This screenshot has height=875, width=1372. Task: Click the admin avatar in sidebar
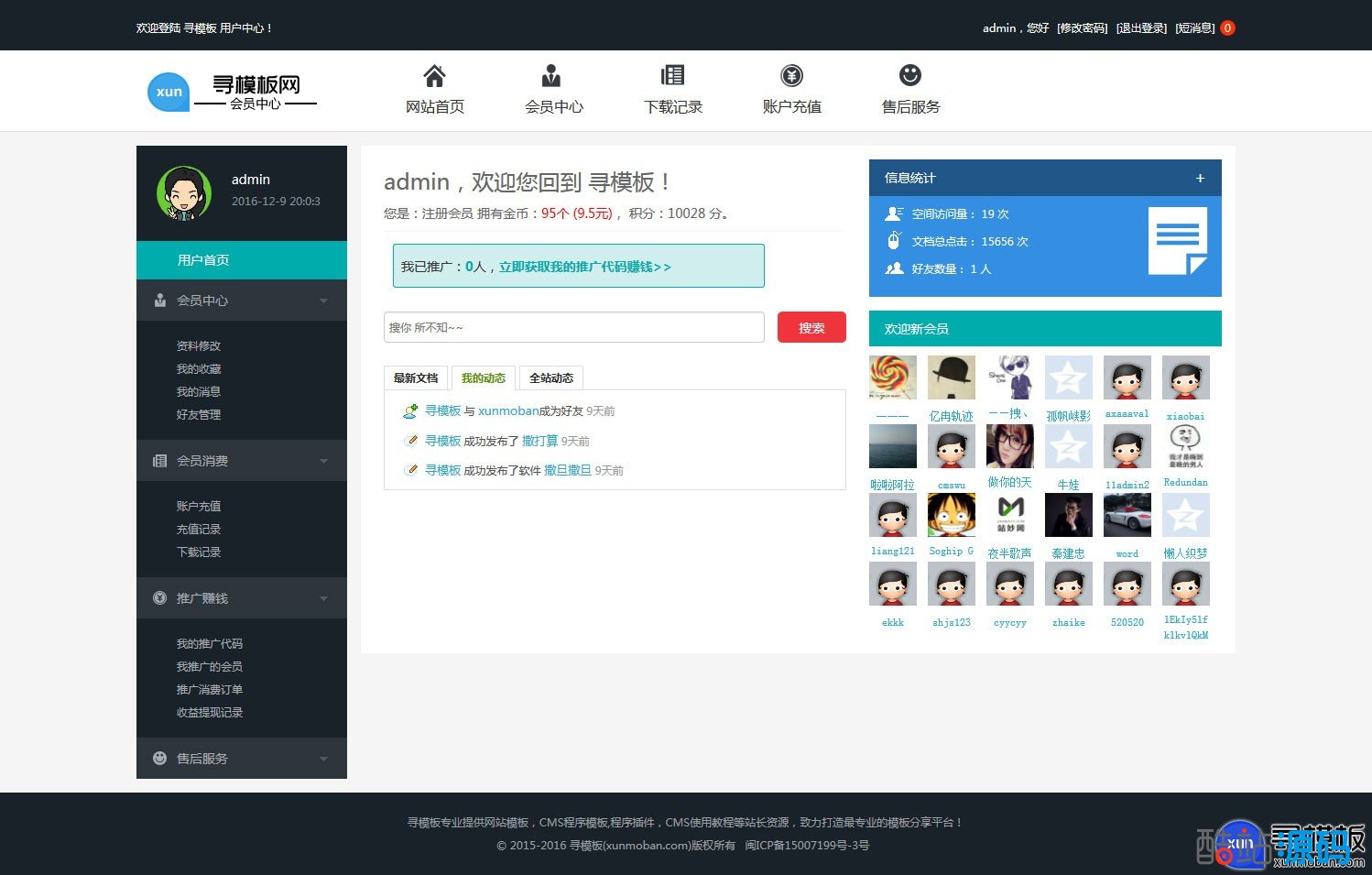183,193
